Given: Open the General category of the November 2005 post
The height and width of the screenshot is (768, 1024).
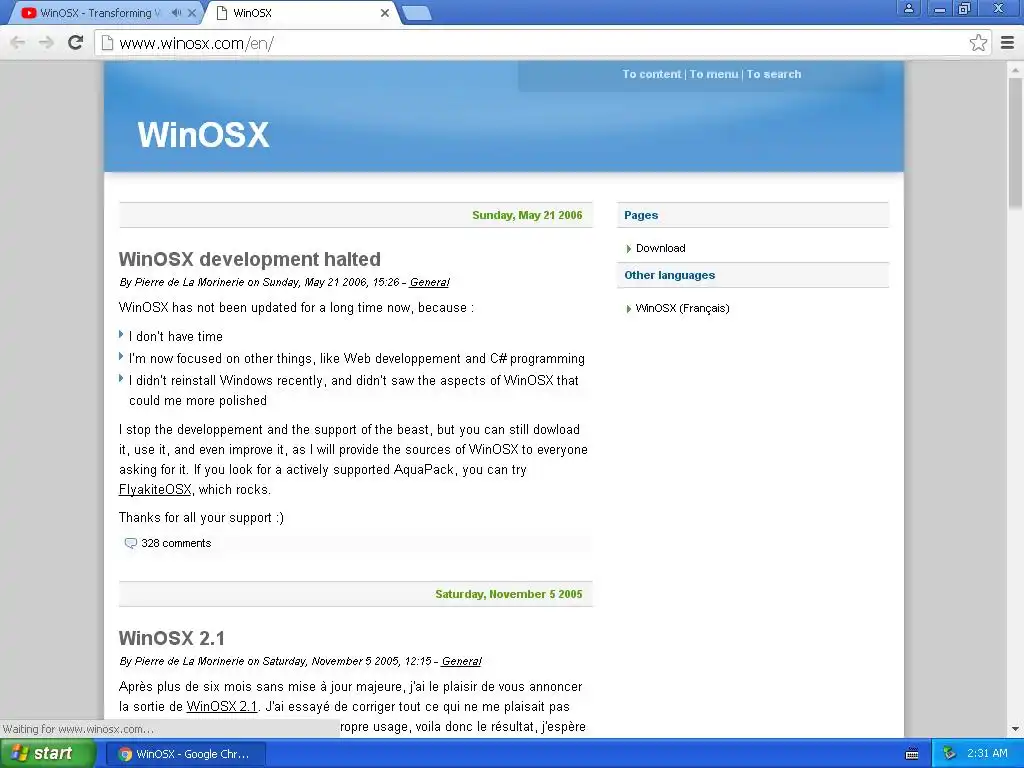Looking at the screenshot, I should click(461, 661).
